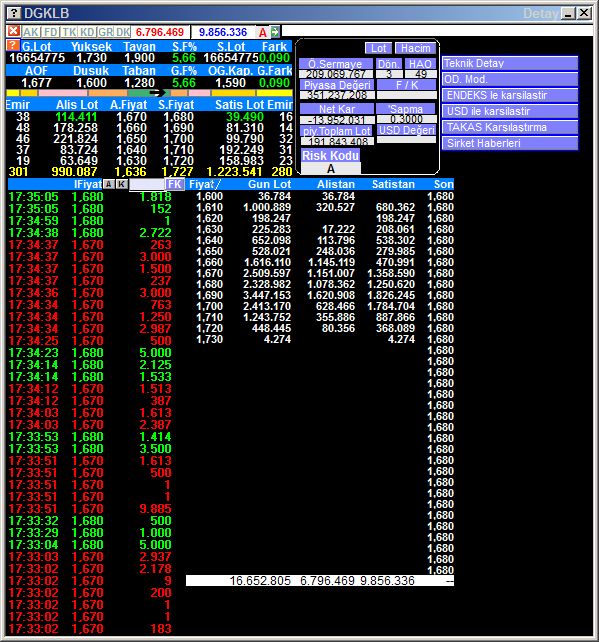This screenshot has width=599, height=642.
Task: Toggle the FK button in trades header
Action: pos(174,184)
